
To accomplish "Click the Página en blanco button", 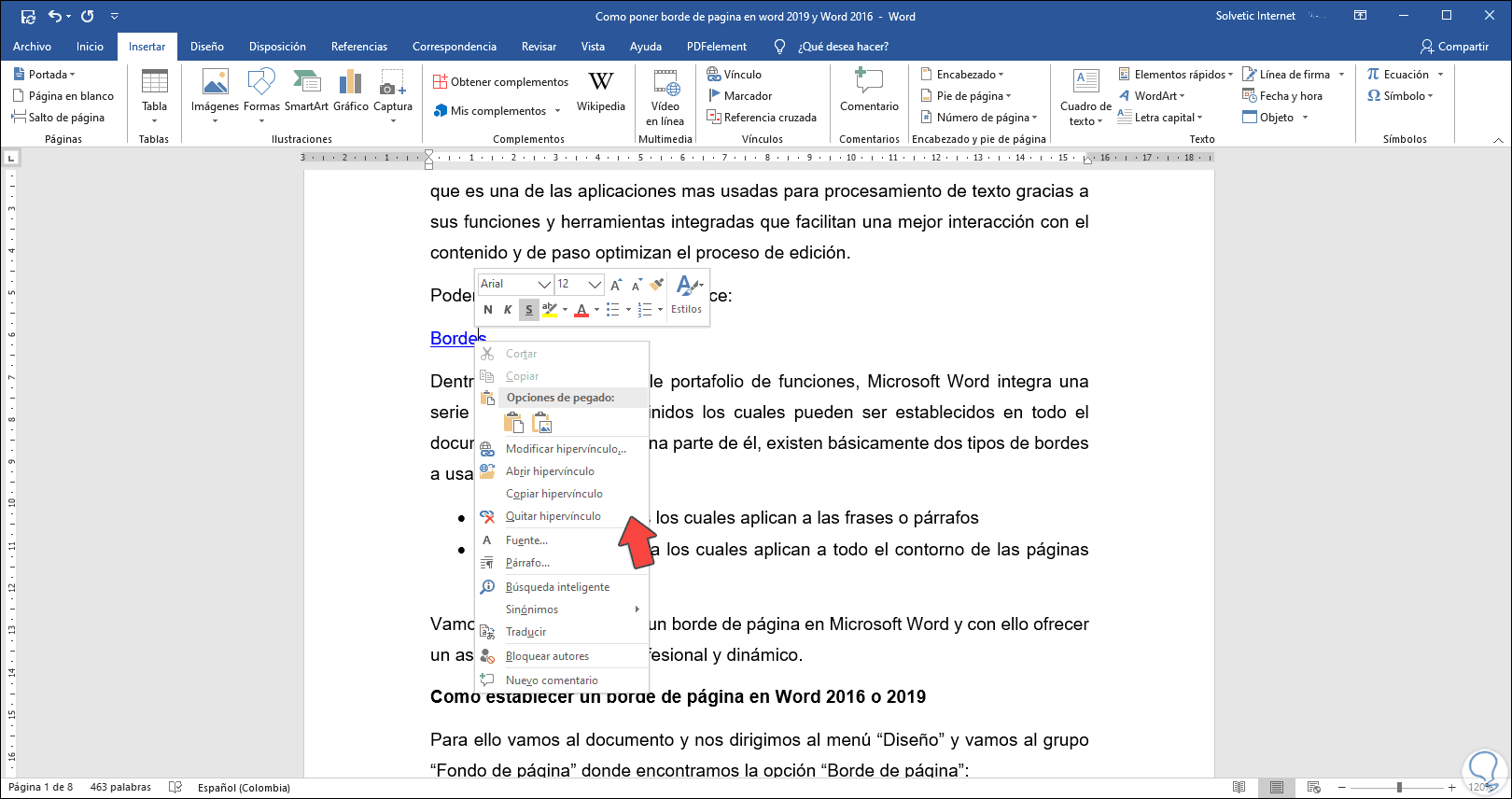I will pos(63,96).
